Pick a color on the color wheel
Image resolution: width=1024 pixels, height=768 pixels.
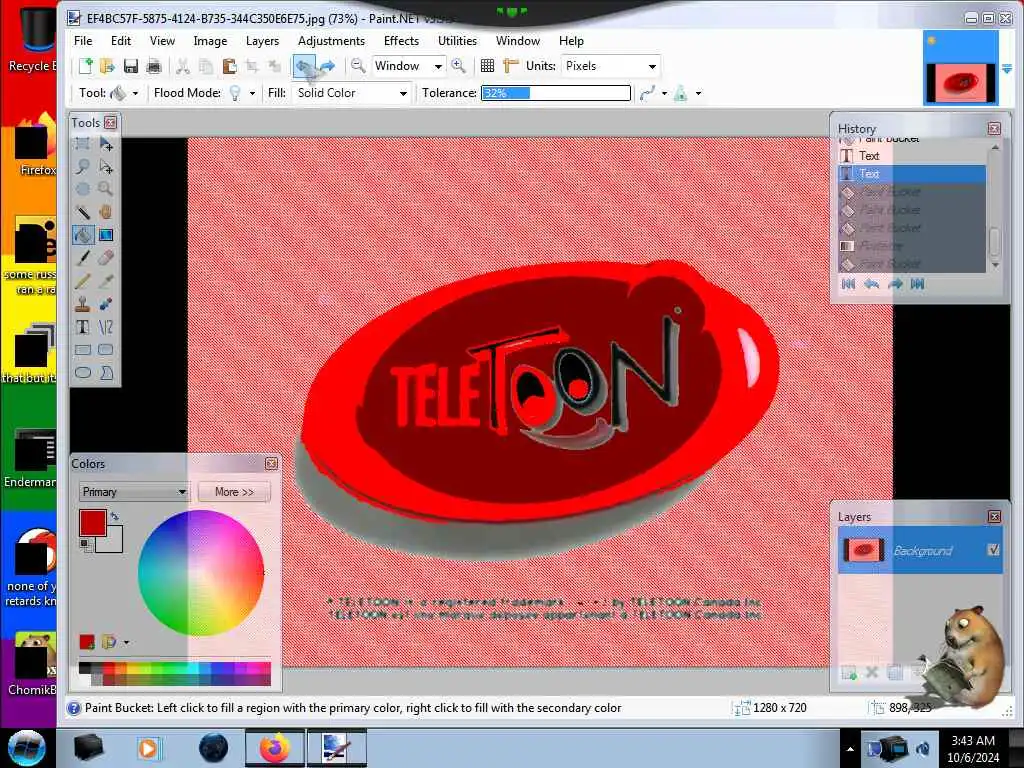pos(200,573)
